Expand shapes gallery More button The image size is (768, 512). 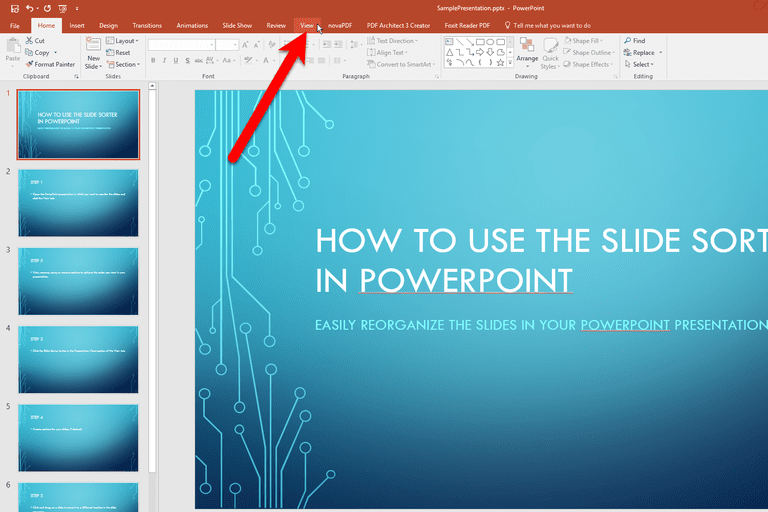510,63
